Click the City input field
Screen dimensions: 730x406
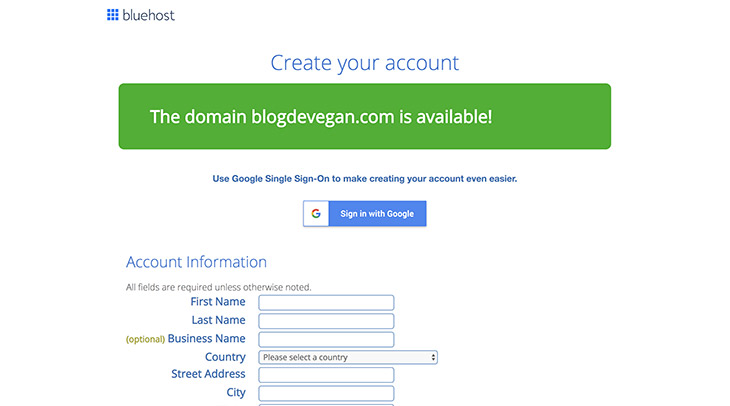pyautogui.click(x=326, y=393)
